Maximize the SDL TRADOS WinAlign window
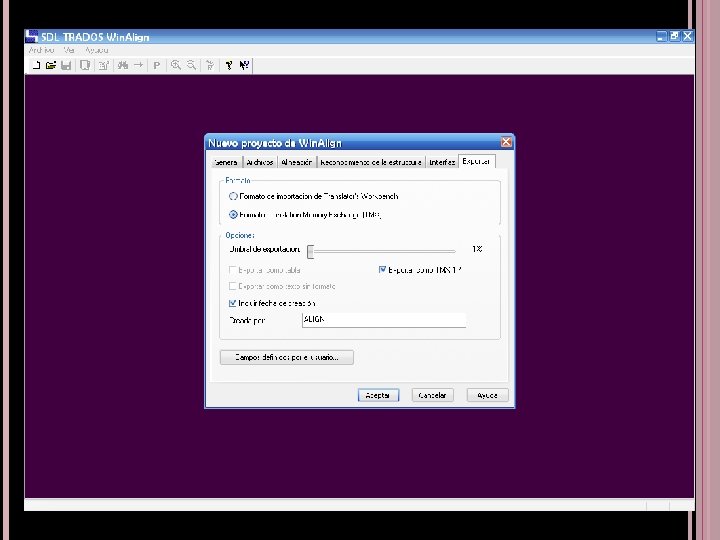The width and height of the screenshot is (720, 540). pos(674,36)
